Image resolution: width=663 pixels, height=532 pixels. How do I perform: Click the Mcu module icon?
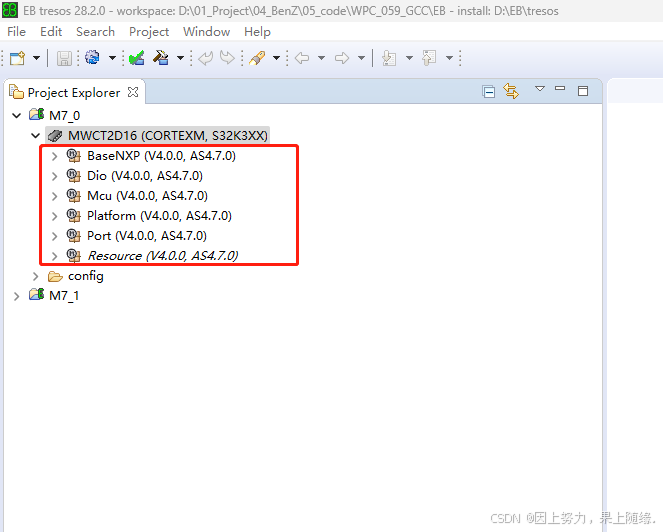(x=74, y=195)
